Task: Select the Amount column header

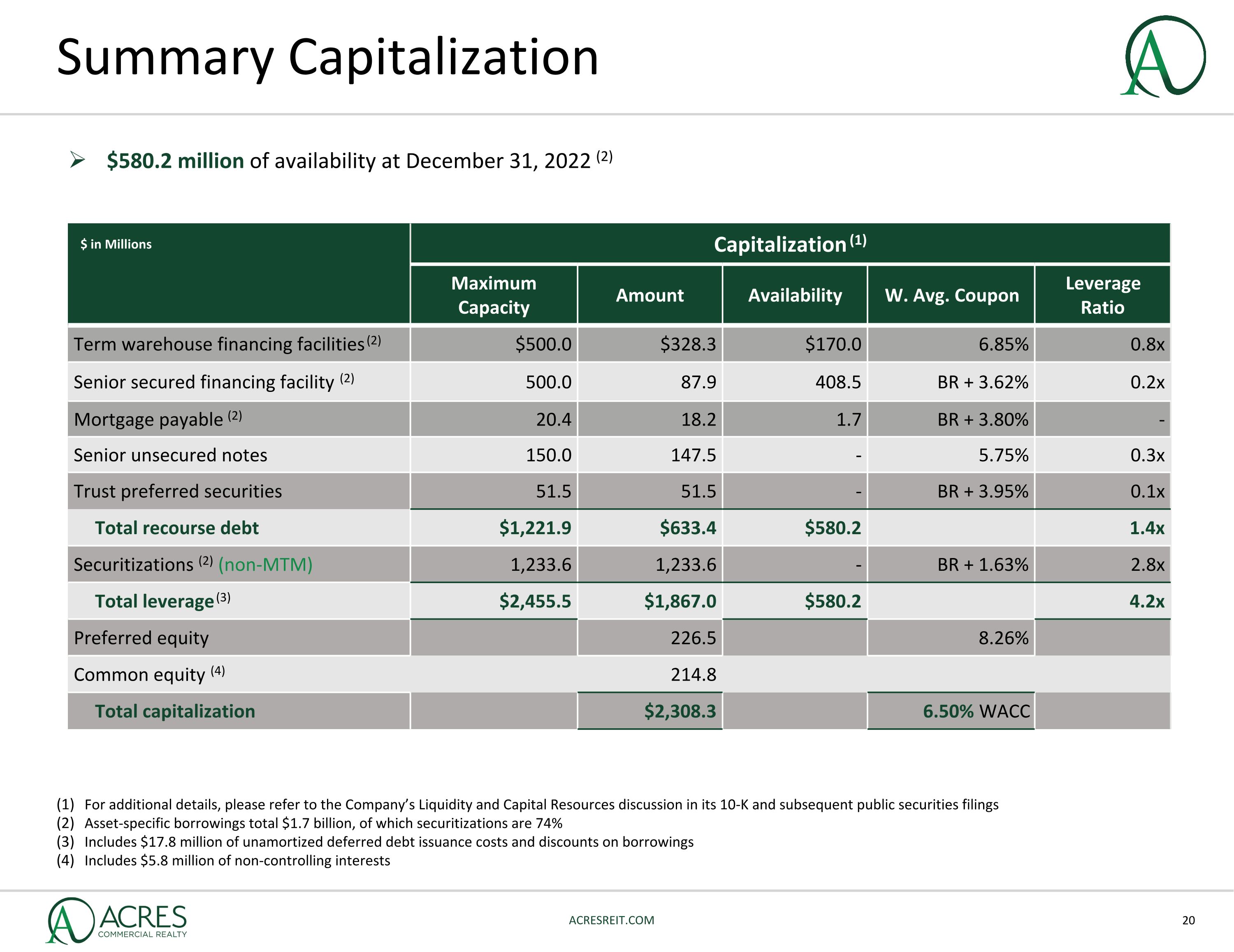Action: tap(649, 295)
